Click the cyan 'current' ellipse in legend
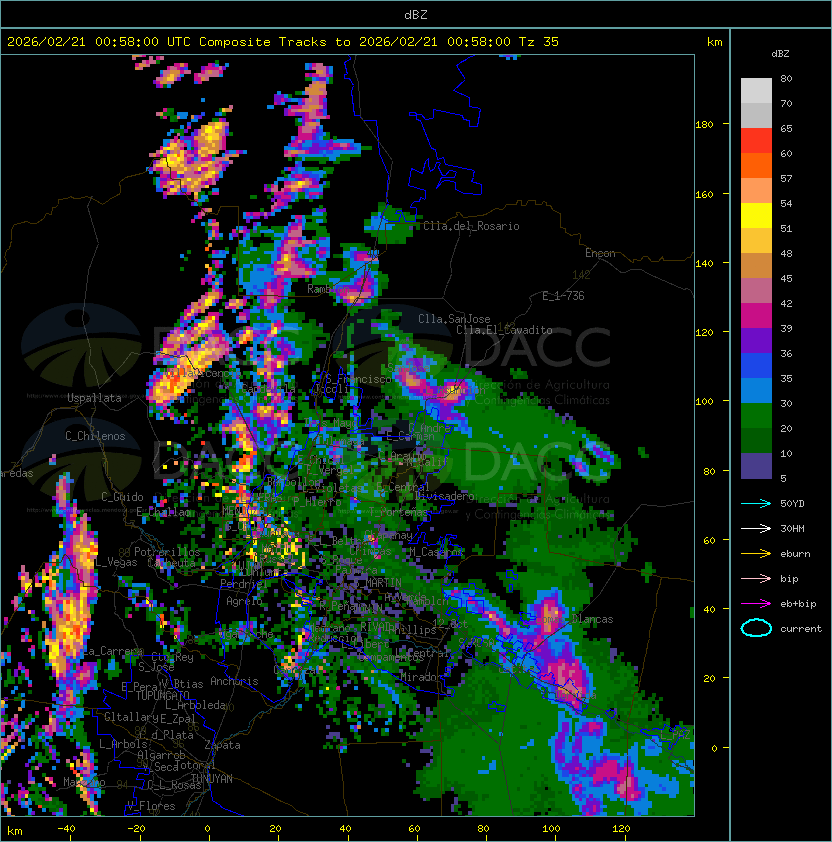 [x=756, y=628]
